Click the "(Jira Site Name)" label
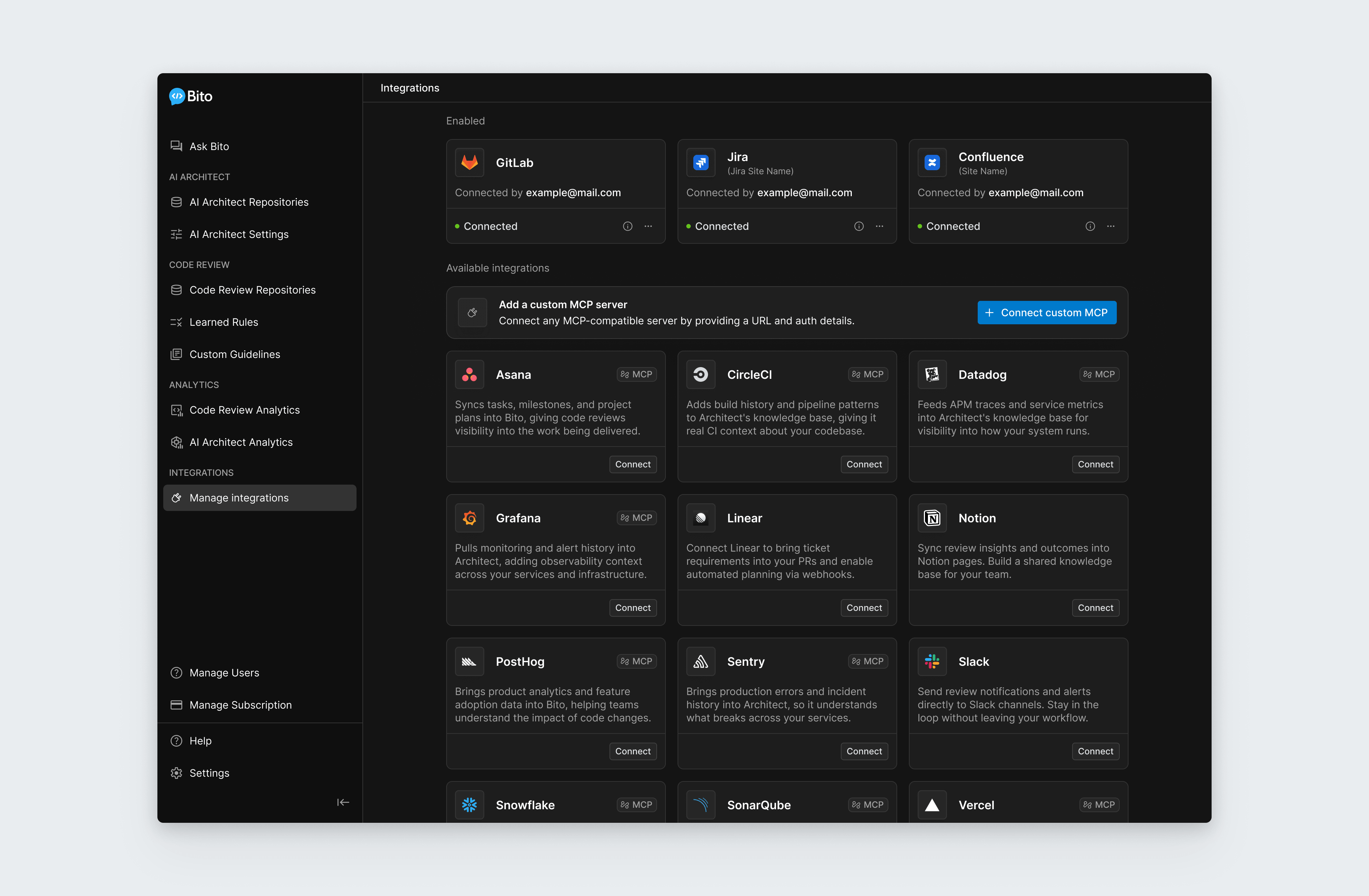The height and width of the screenshot is (896, 1369). click(760, 171)
